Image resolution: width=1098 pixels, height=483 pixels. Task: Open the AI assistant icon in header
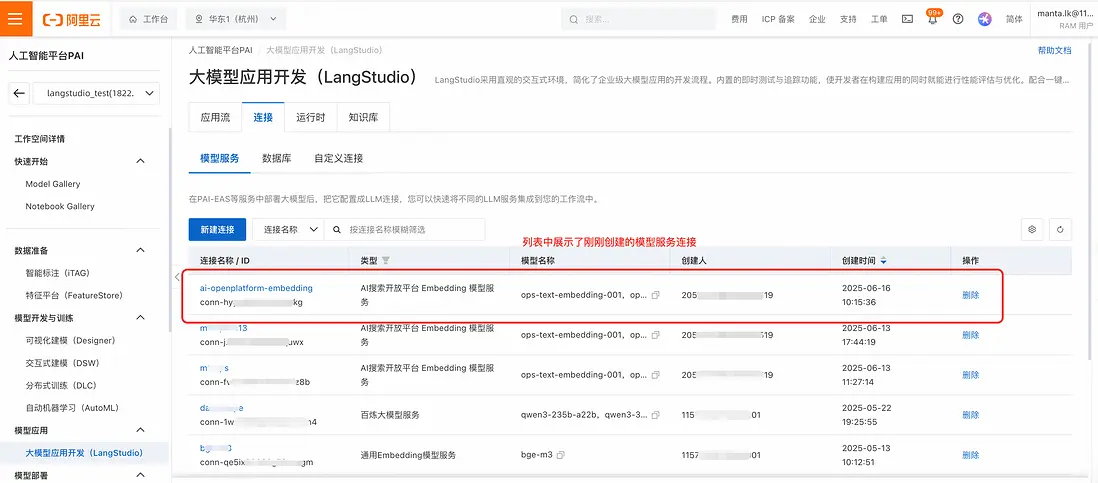click(985, 19)
